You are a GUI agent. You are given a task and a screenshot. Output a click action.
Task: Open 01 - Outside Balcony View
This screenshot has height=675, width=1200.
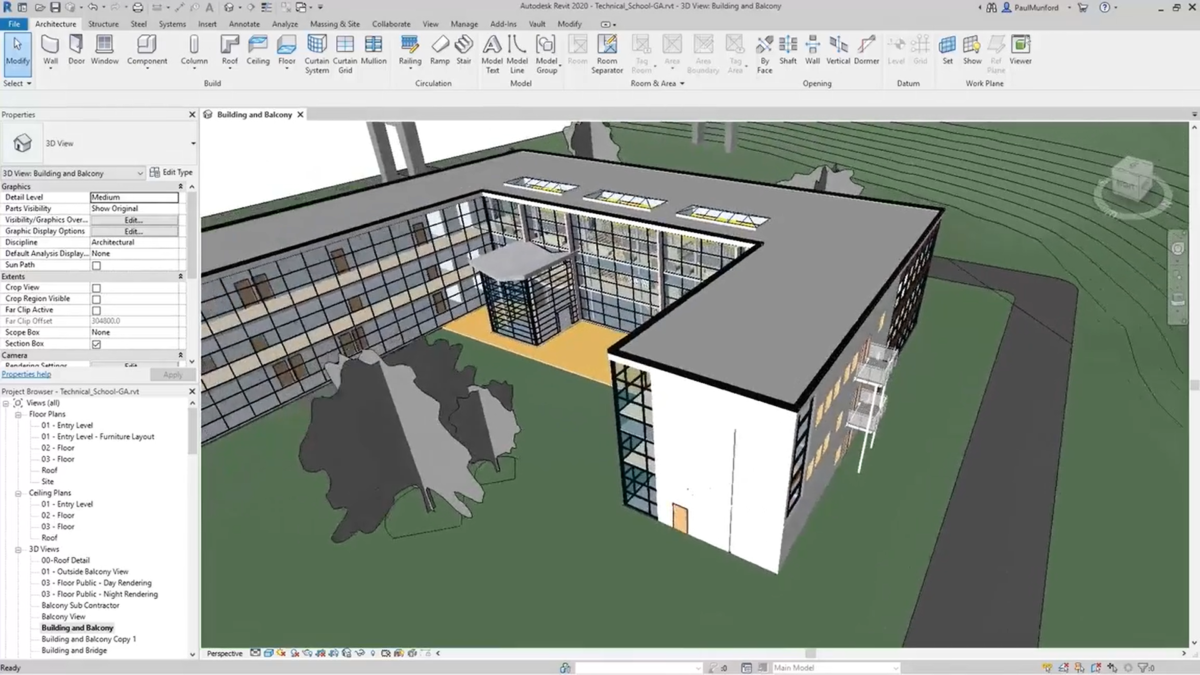(x=84, y=572)
